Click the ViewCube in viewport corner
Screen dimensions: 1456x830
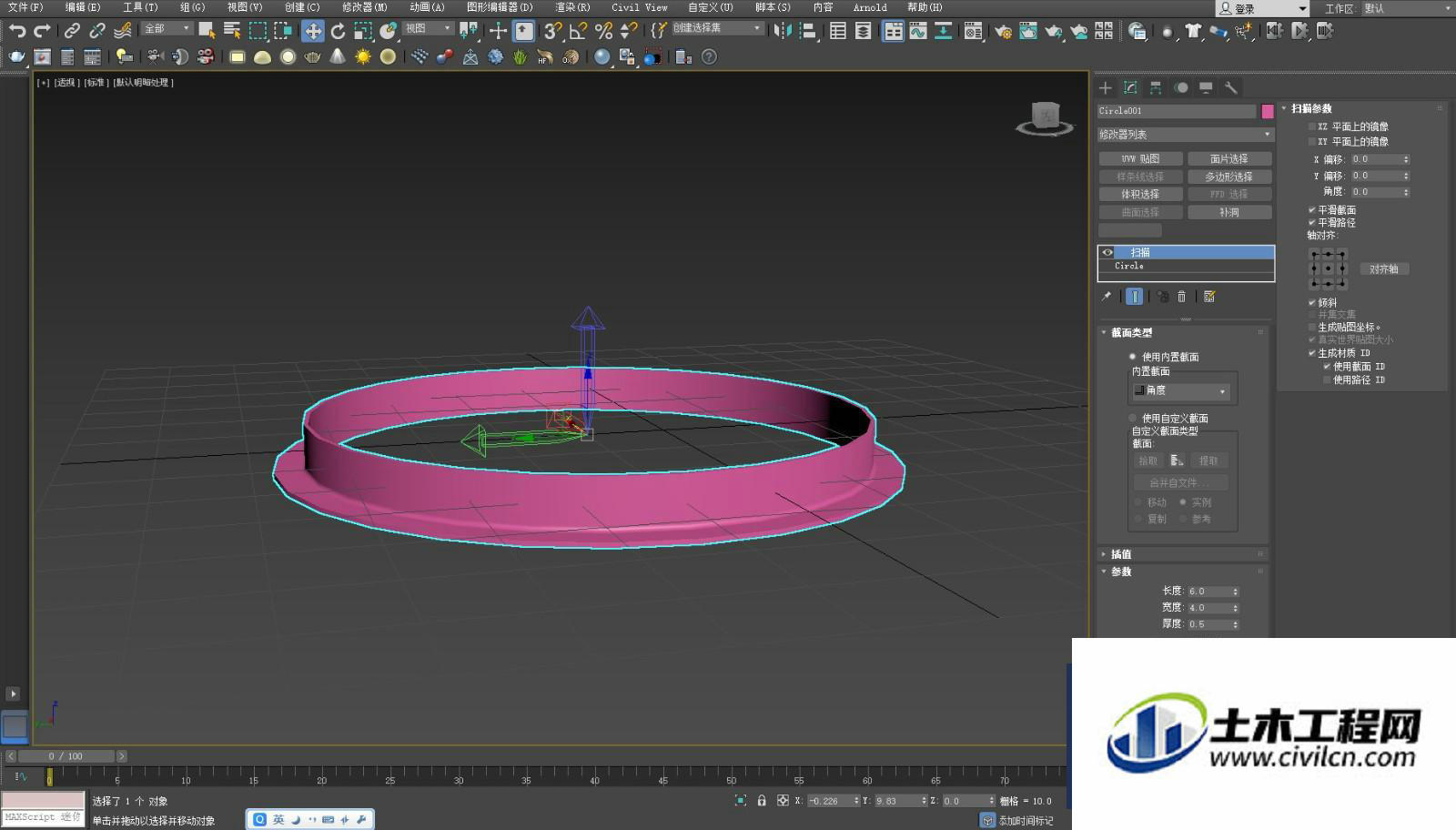tap(1045, 118)
